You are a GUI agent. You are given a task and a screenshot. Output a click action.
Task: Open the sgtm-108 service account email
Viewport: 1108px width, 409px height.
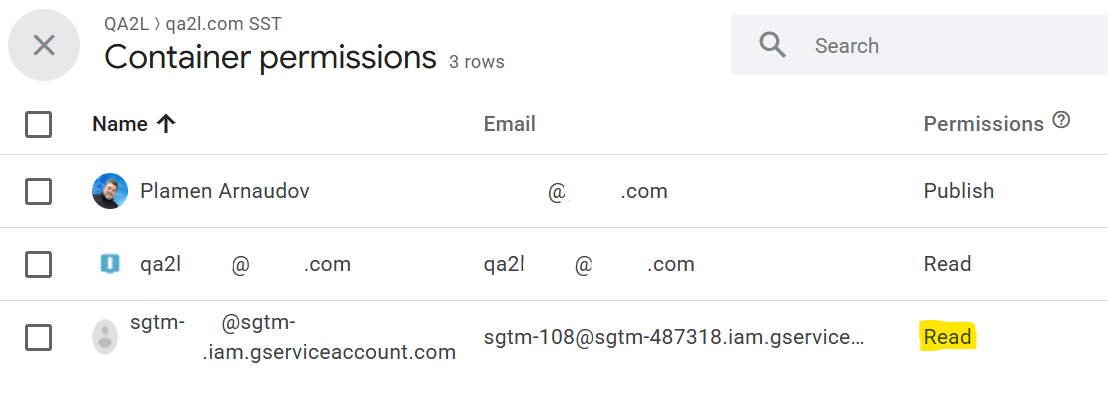click(x=672, y=337)
